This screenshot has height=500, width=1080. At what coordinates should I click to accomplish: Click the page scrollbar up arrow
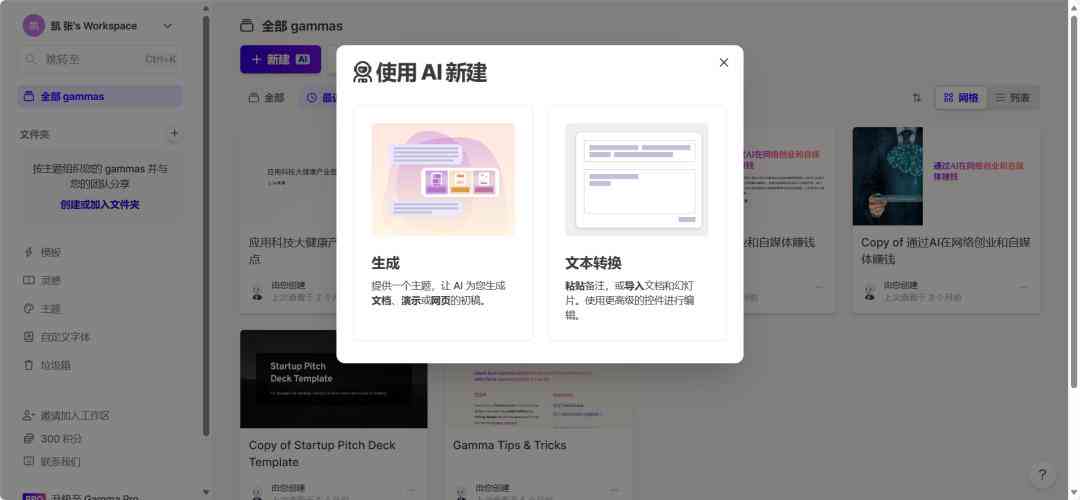click(x=1074, y=6)
